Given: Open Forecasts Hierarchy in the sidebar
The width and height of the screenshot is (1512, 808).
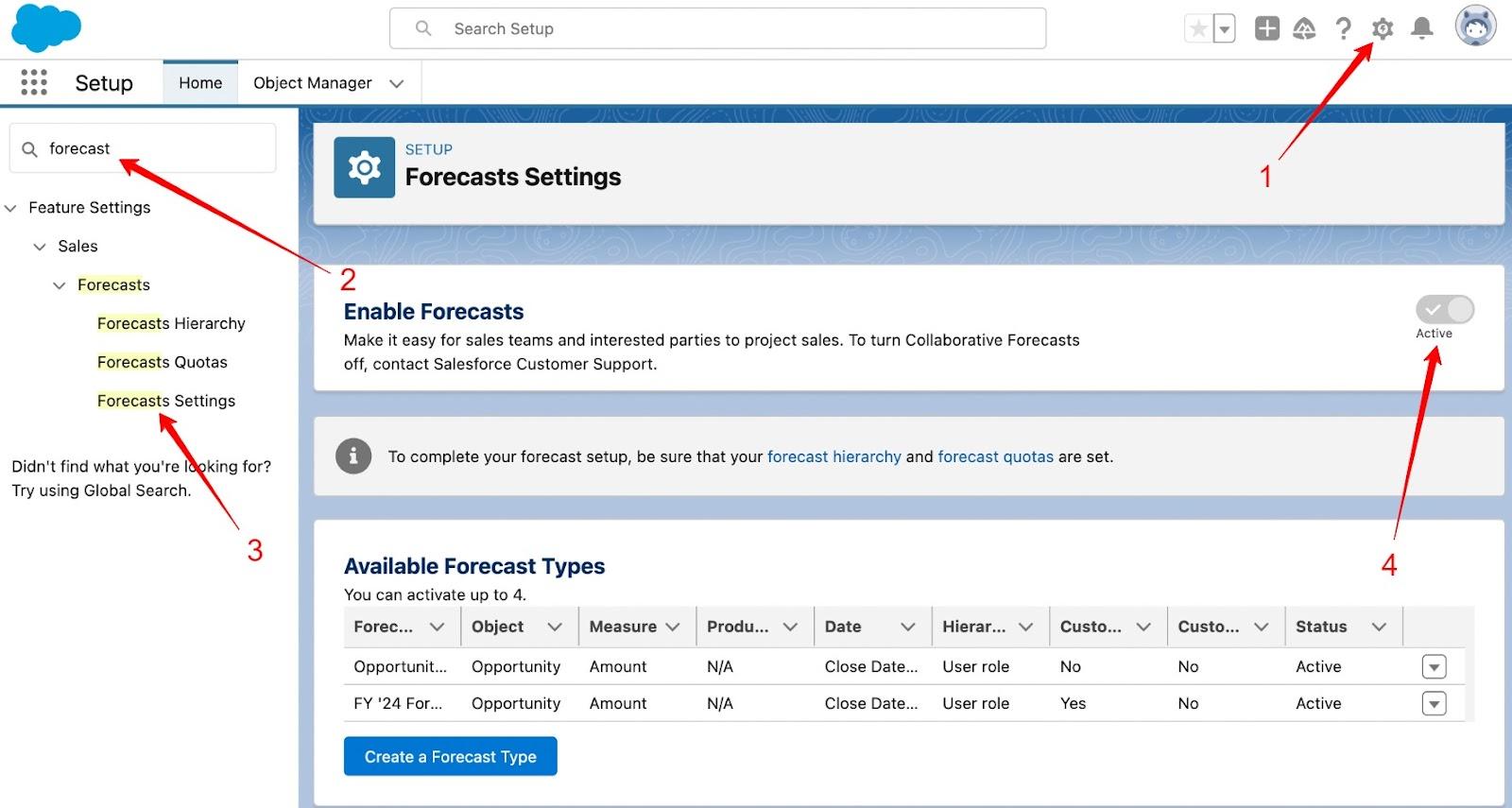Looking at the screenshot, I should pos(171,323).
